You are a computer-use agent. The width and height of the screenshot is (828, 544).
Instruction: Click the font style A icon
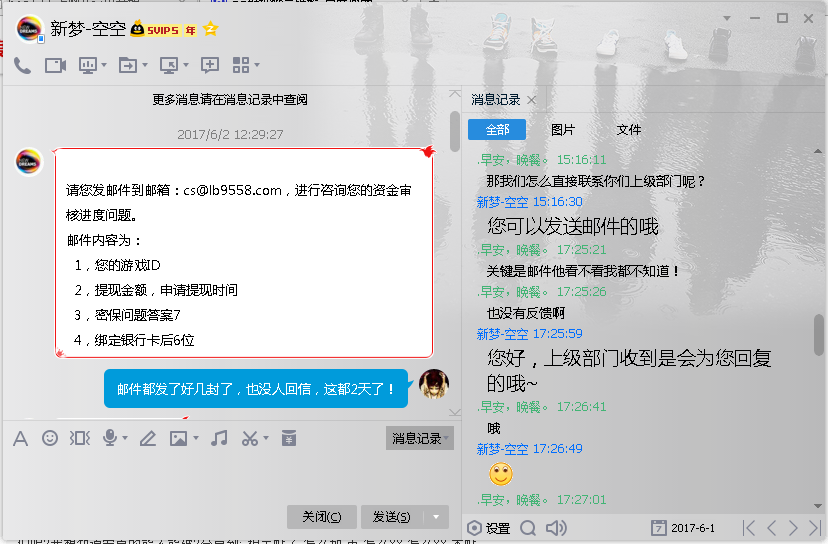pos(21,438)
